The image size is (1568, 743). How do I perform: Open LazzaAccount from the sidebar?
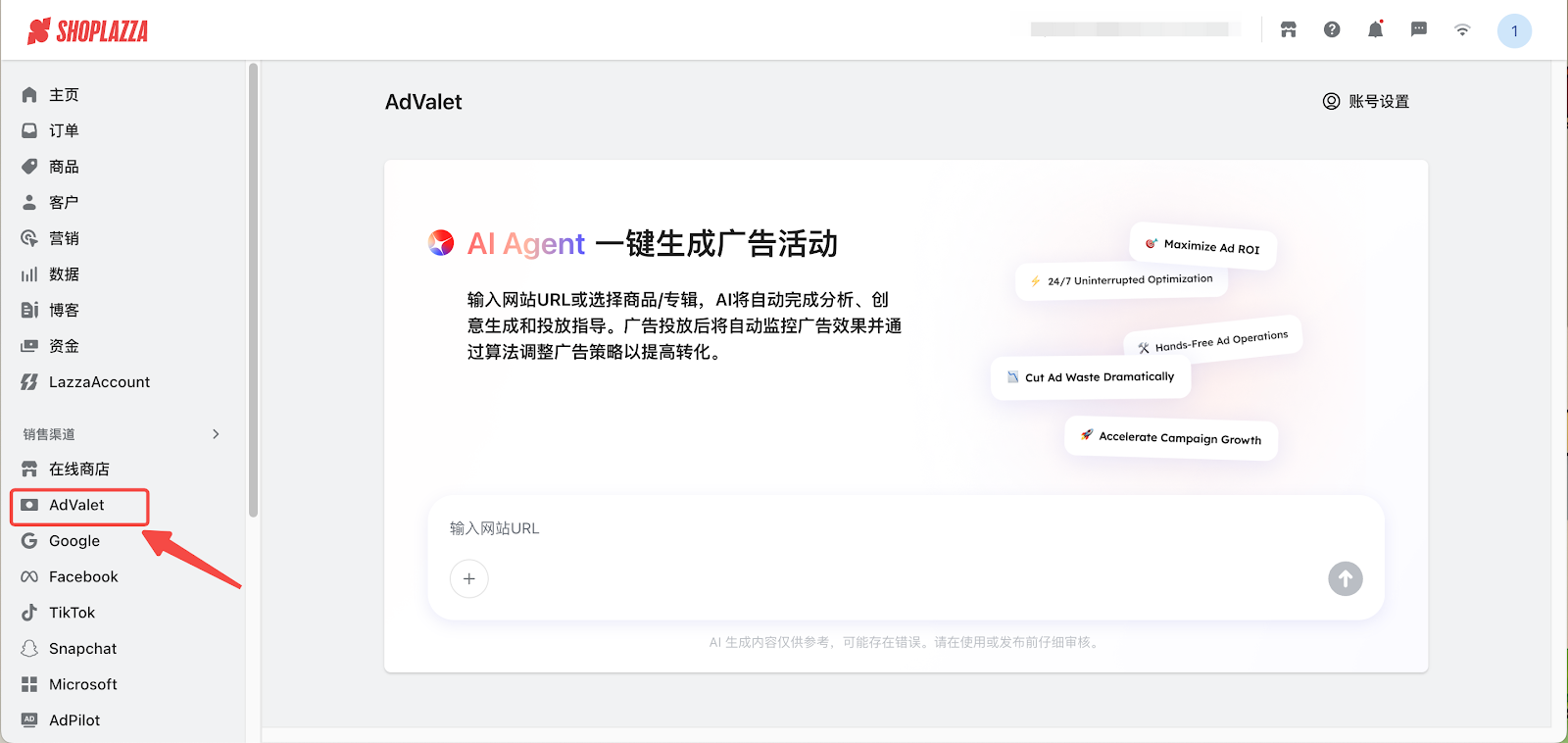[x=99, y=382]
